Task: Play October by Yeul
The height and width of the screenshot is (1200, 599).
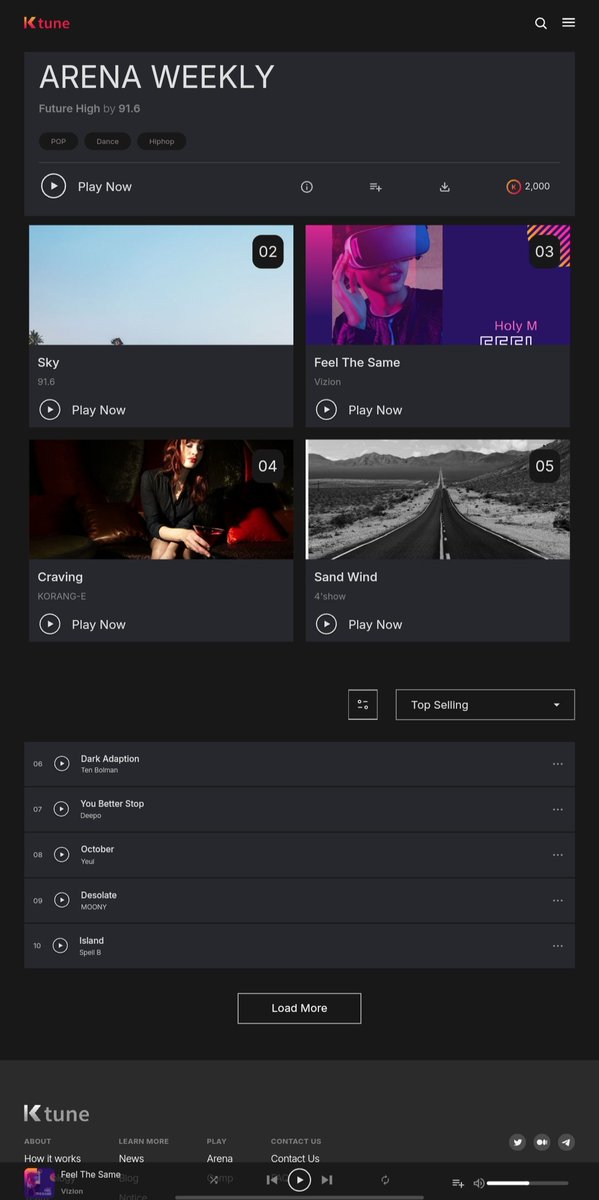Action: pyautogui.click(x=61, y=855)
